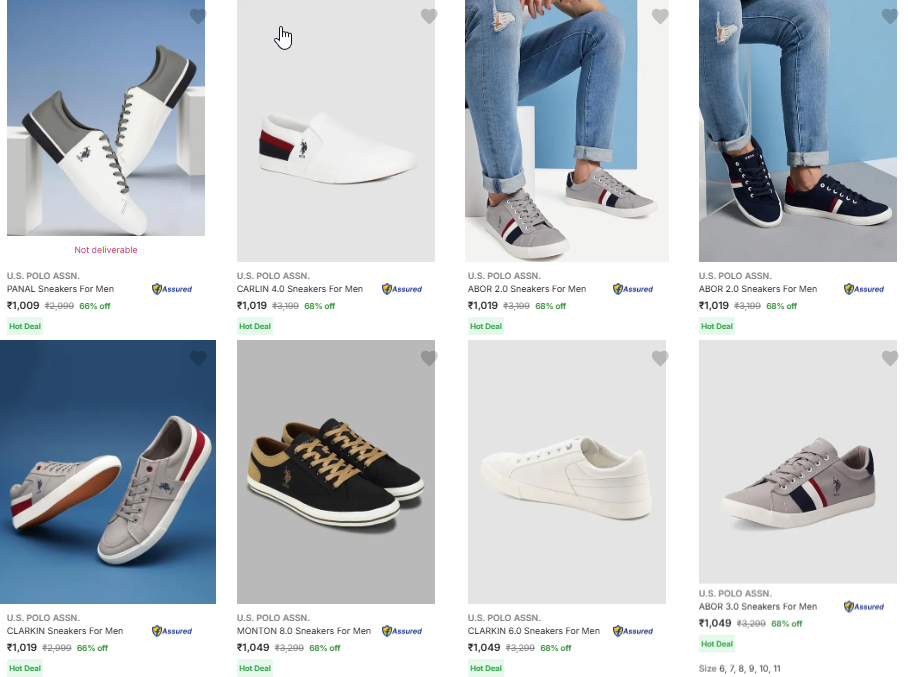View the white CLARKIN 6.0 sneaker photo
The width and height of the screenshot is (908, 677).
point(566,472)
